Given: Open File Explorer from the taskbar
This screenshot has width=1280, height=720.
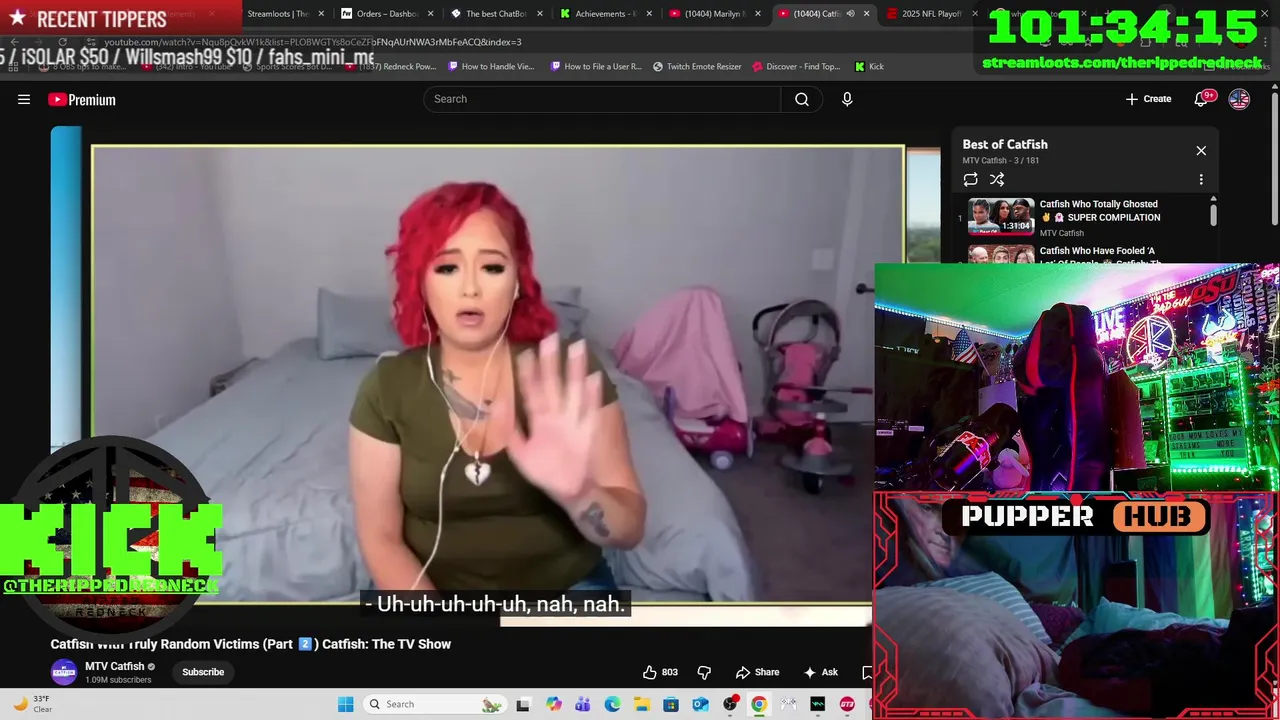Looking at the screenshot, I should (641, 704).
